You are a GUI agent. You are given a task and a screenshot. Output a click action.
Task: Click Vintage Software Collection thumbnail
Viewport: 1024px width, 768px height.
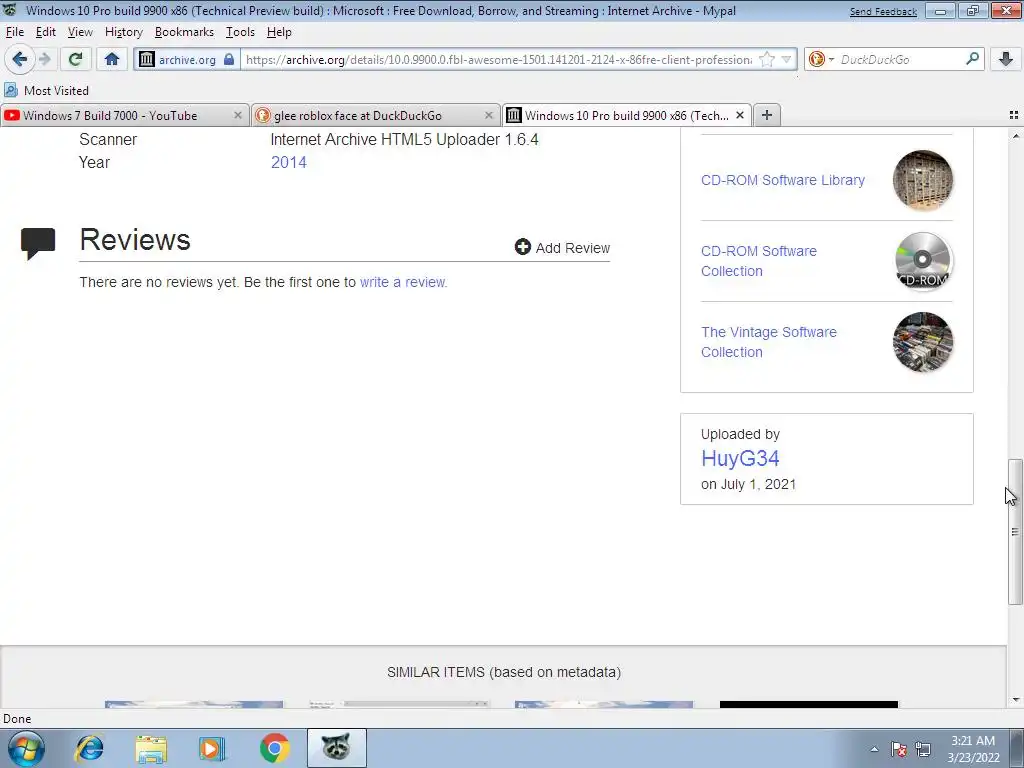(923, 342)
